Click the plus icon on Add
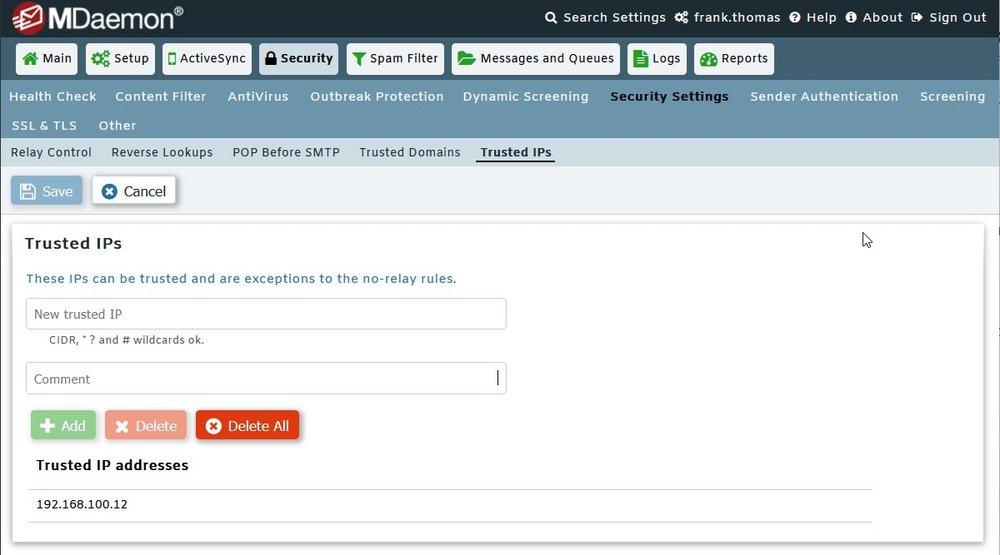The image size is (1000, 555). click(x=47, y=426)
